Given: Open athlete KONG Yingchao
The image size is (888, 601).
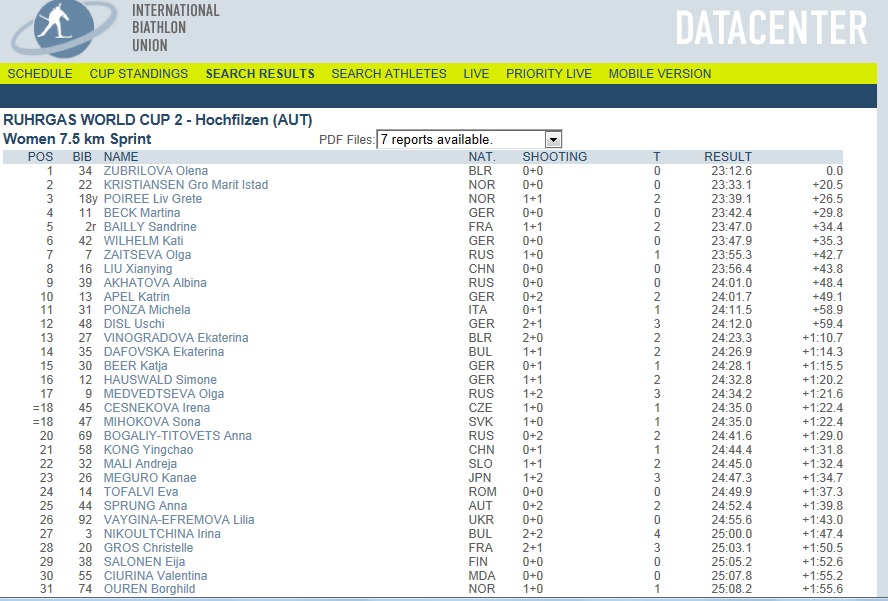Looking at the screenshot, I should click(148, 450).
